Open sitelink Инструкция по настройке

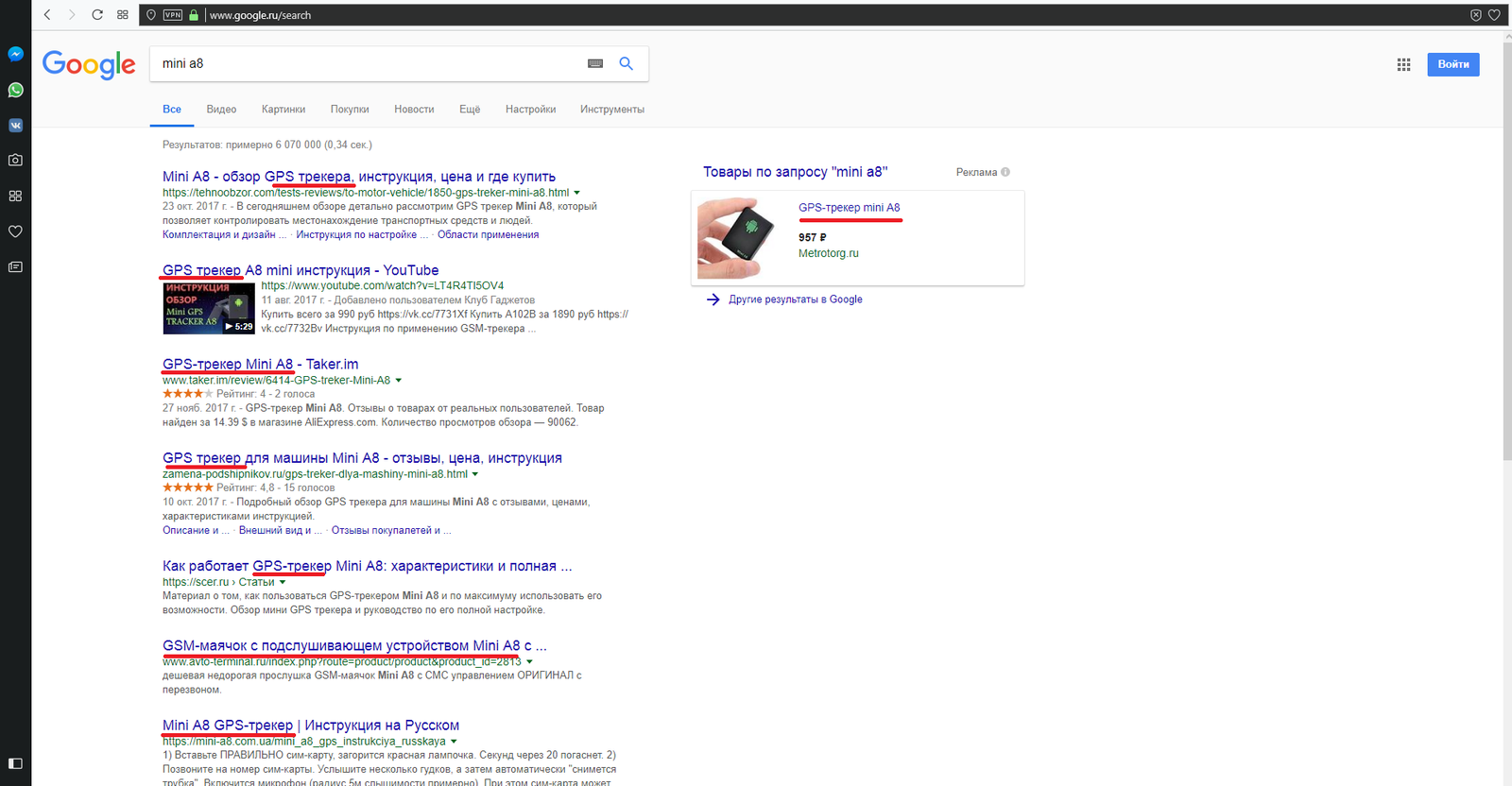click(x=362, y=235)
